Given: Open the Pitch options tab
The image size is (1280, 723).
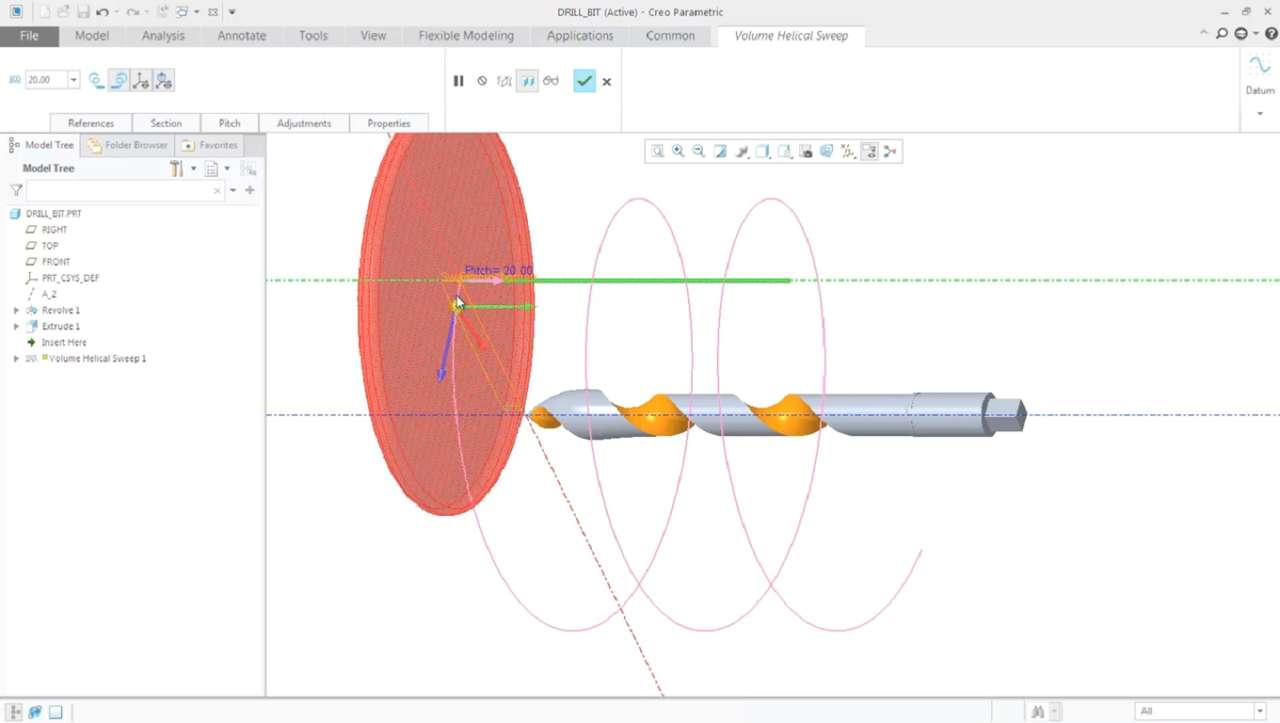Looking at the screenshot, I should click(229, 123).
